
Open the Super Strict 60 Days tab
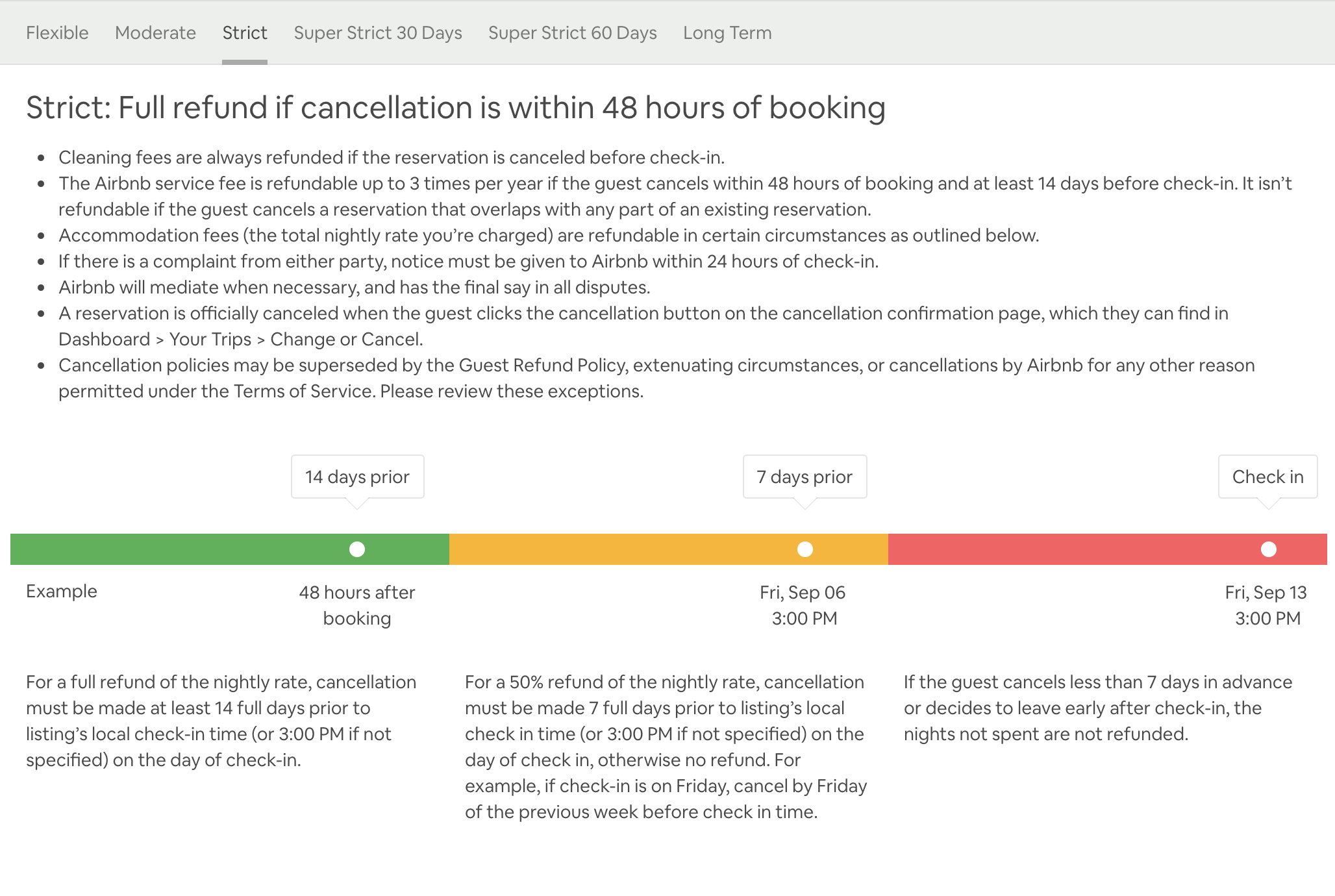point(573,32)
